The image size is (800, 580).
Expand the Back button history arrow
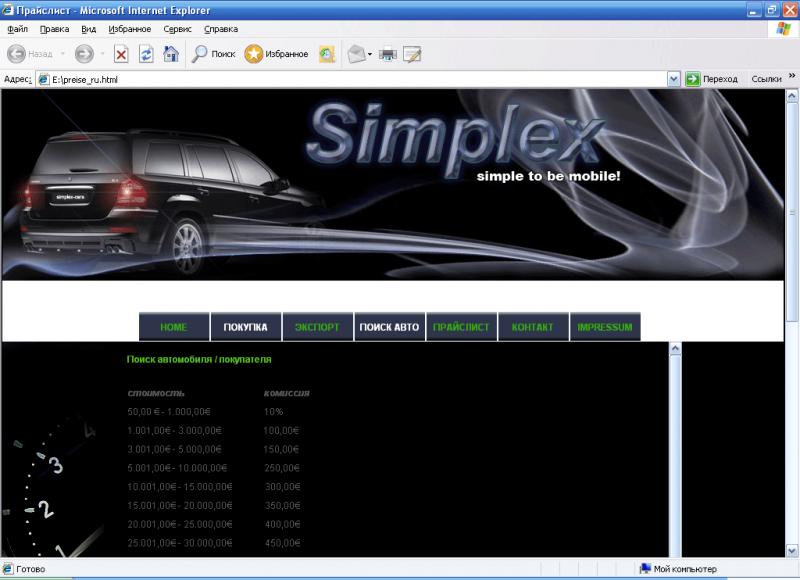tap(62, 54)
